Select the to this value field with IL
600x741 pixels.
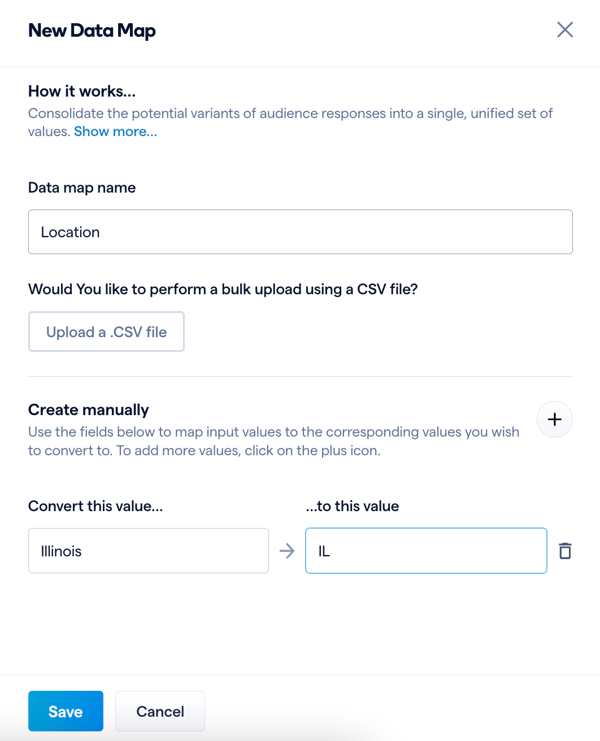click(x=426, y=551)
